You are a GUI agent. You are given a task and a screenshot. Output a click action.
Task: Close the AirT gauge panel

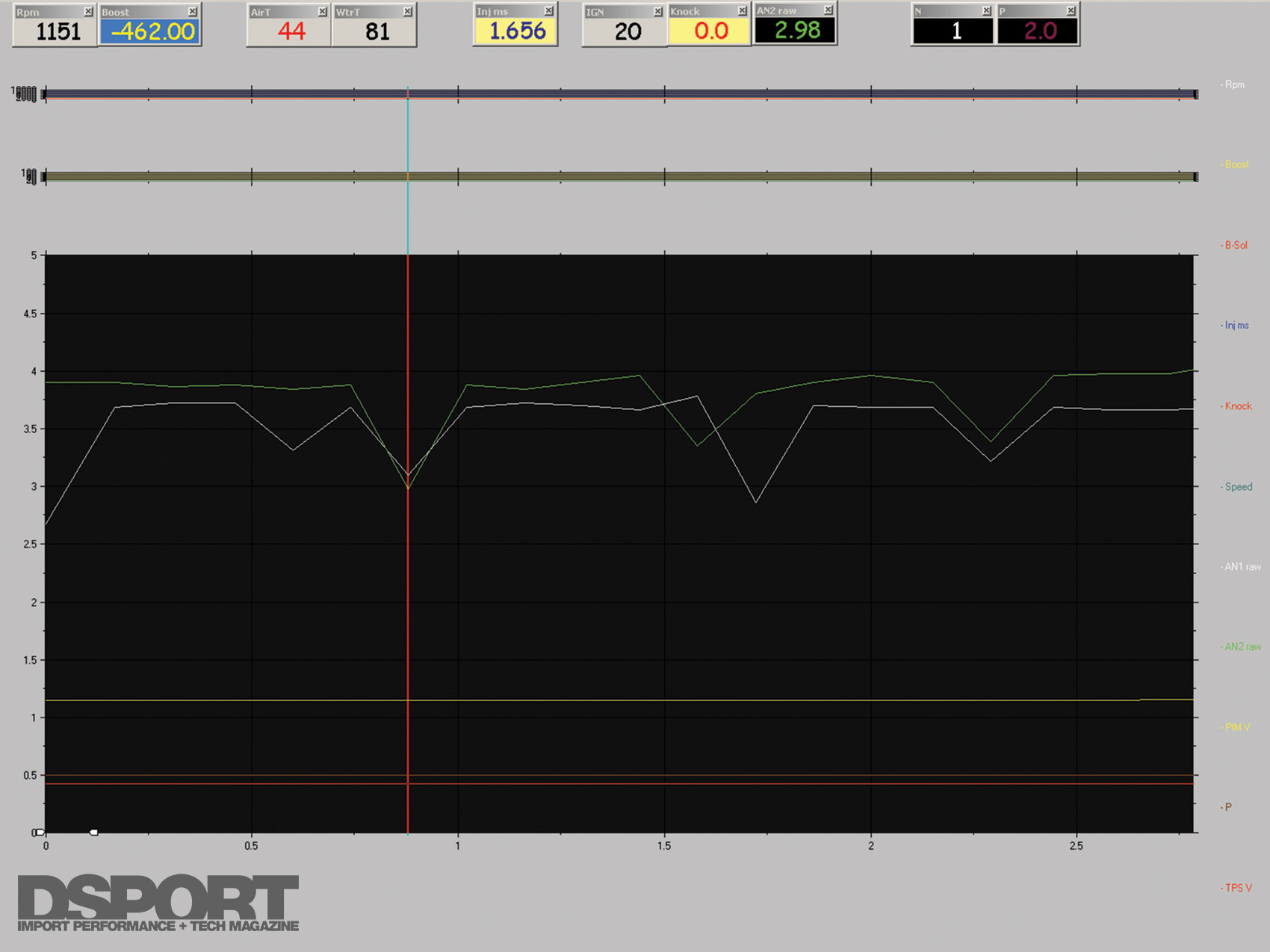[x=322, y=12]
